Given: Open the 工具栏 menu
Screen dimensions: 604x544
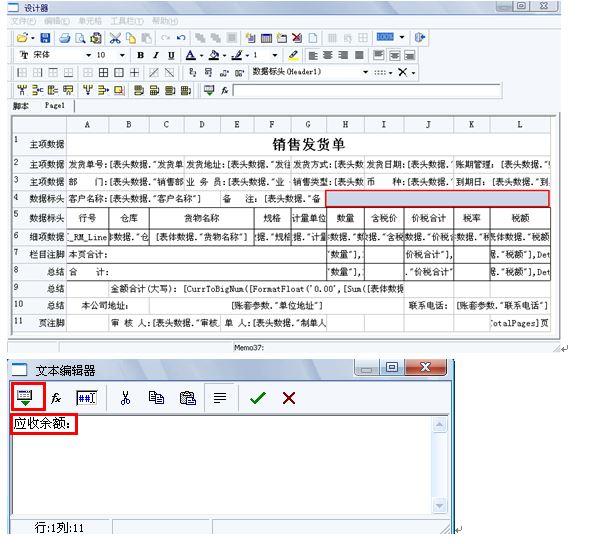Looking at the screenshot, I should coord(127,21).
